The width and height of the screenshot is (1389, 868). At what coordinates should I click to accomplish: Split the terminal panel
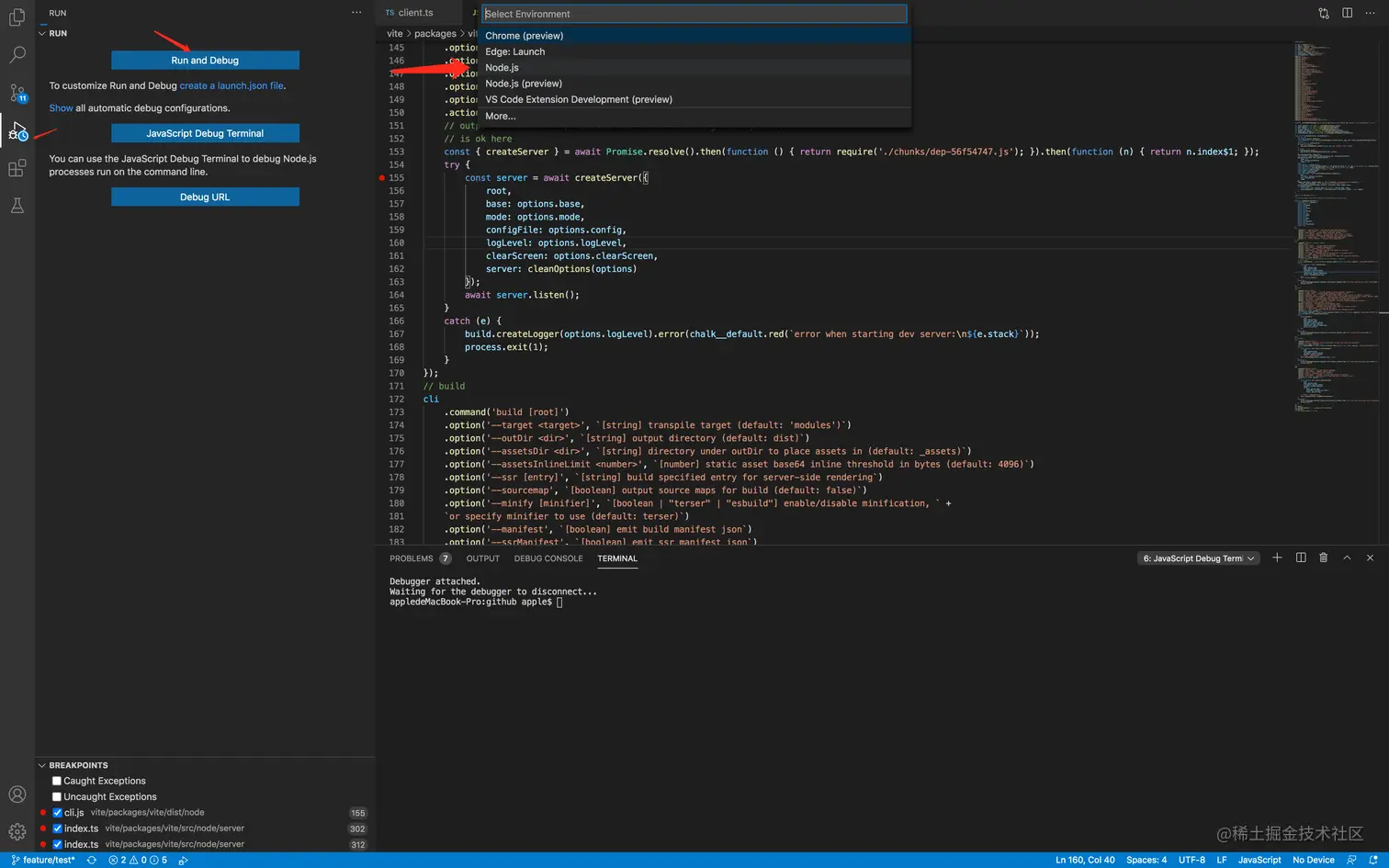(x=1301, y=558)
